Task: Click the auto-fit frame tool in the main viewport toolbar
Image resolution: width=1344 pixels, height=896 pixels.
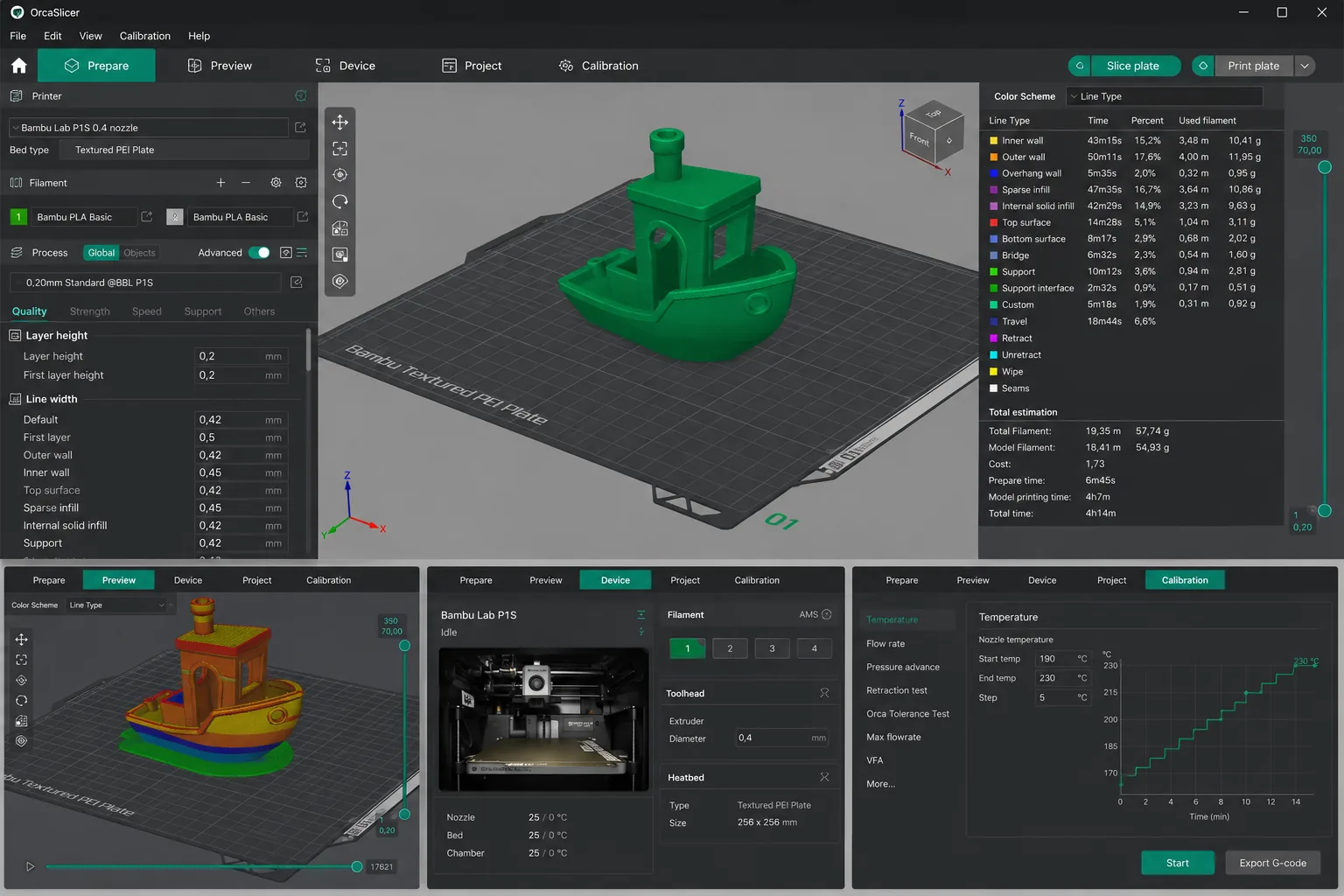Action: pos(340,149)
